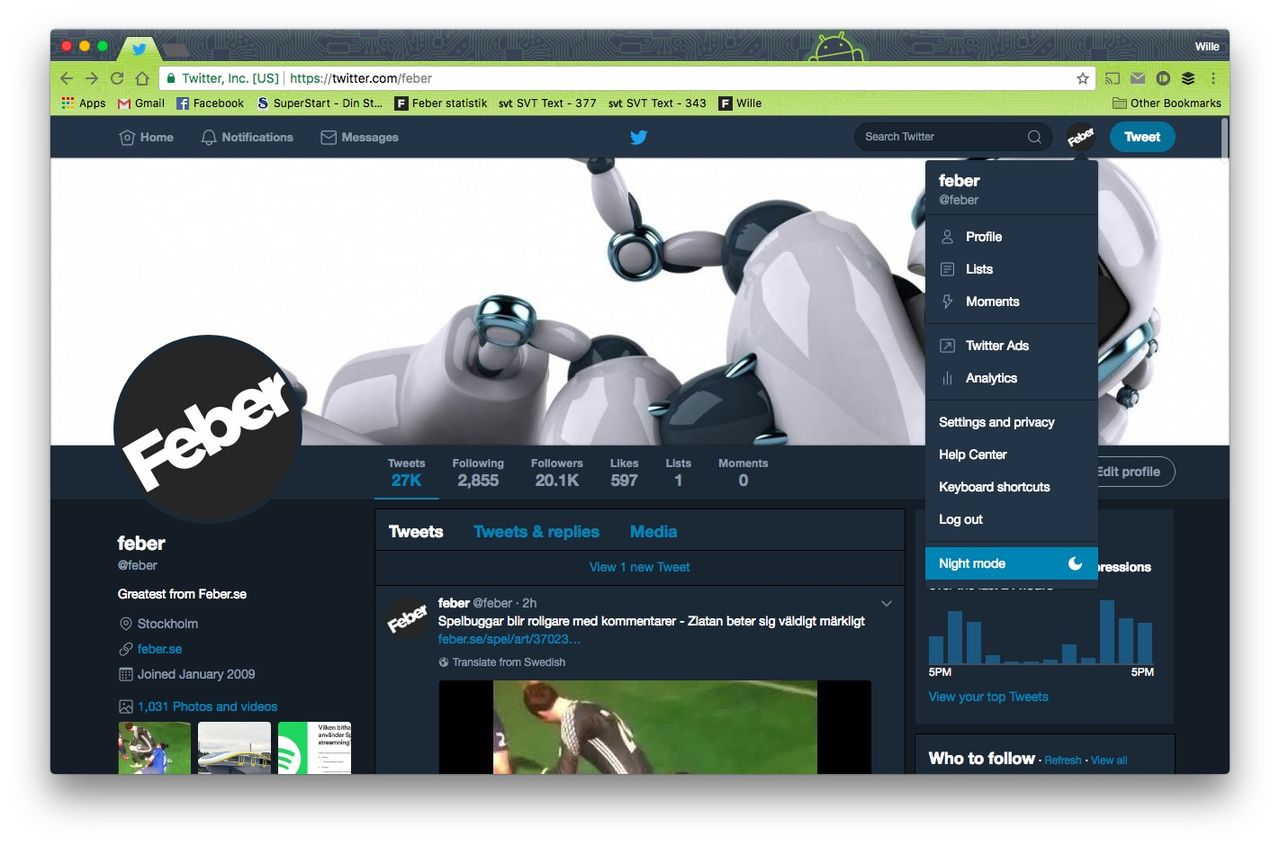
Task: Open Chrome's three-dot menu
Action: pyautogui.click(x=1213, y=78)
